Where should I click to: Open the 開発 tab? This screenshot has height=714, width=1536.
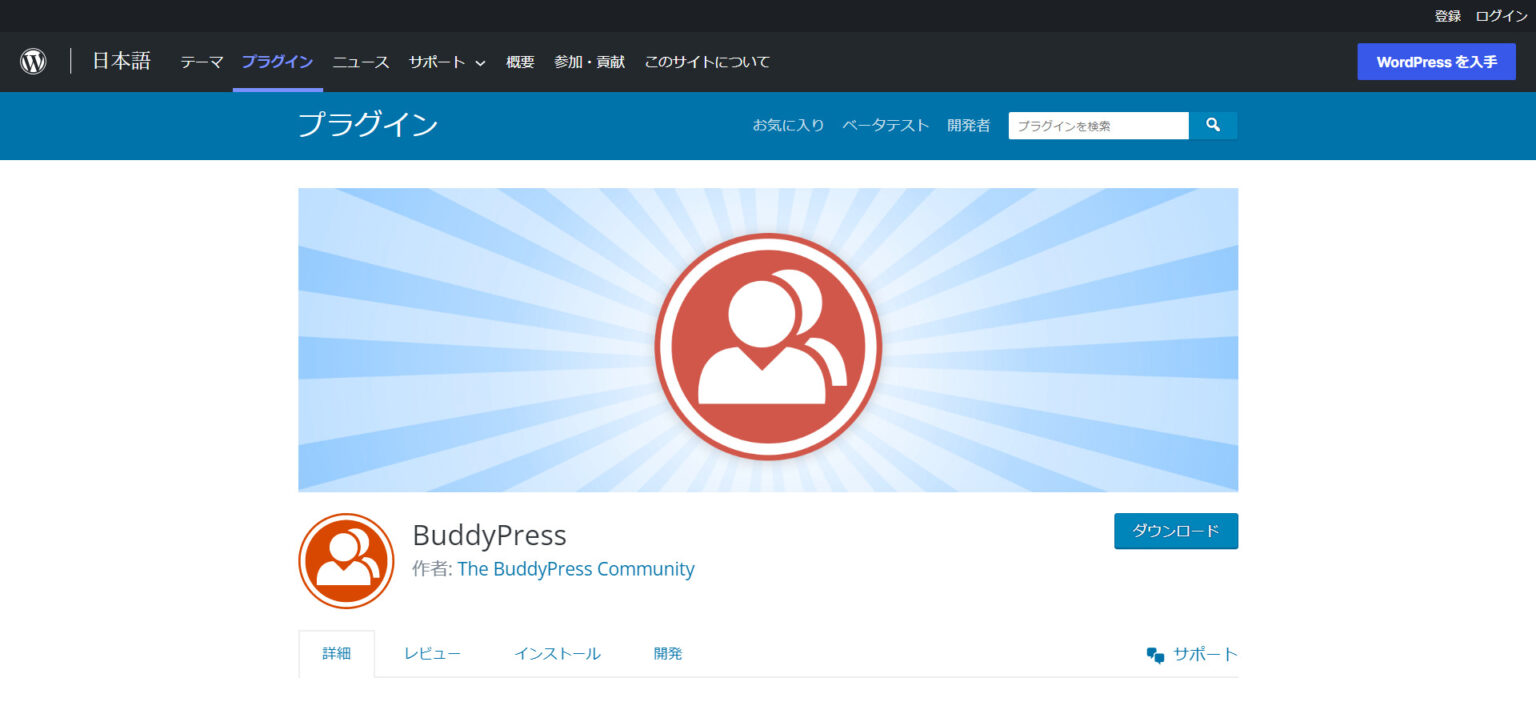pos(667,653)
